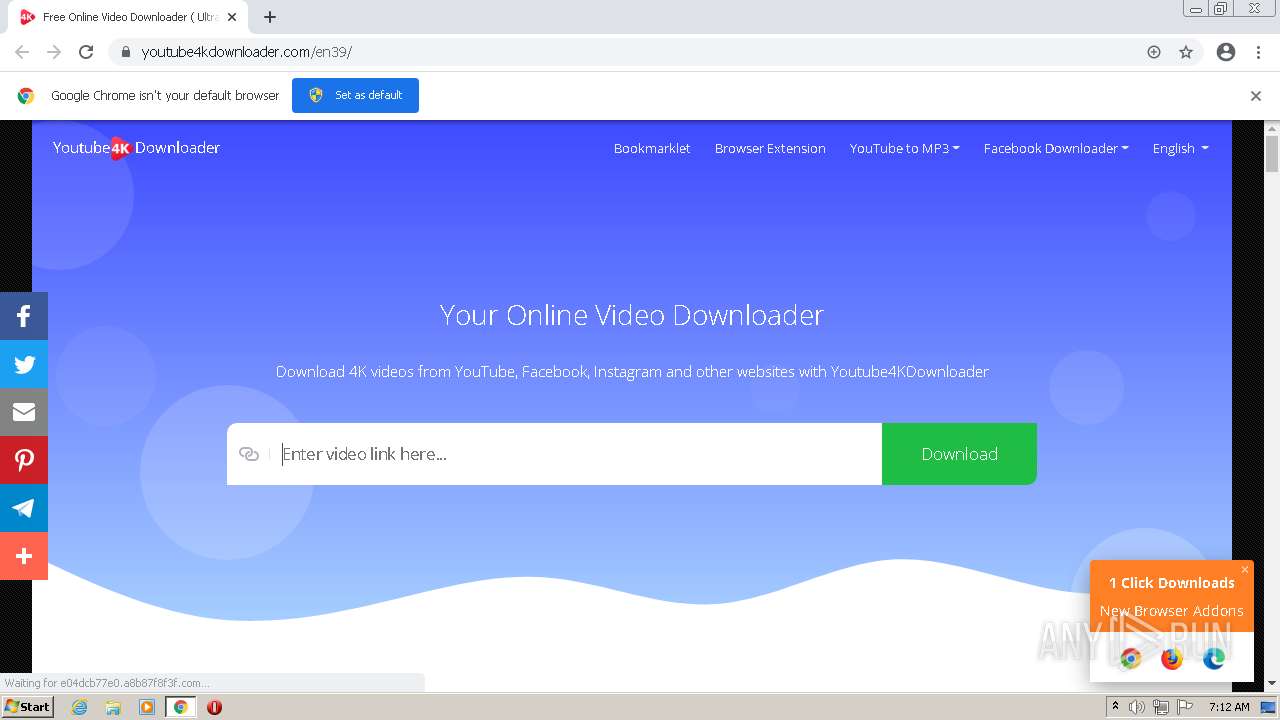Share page via Twitter sidebar icon
The height and width of the screenshot is (720, 1280).
pyautogui.click(x=24, y=364)
